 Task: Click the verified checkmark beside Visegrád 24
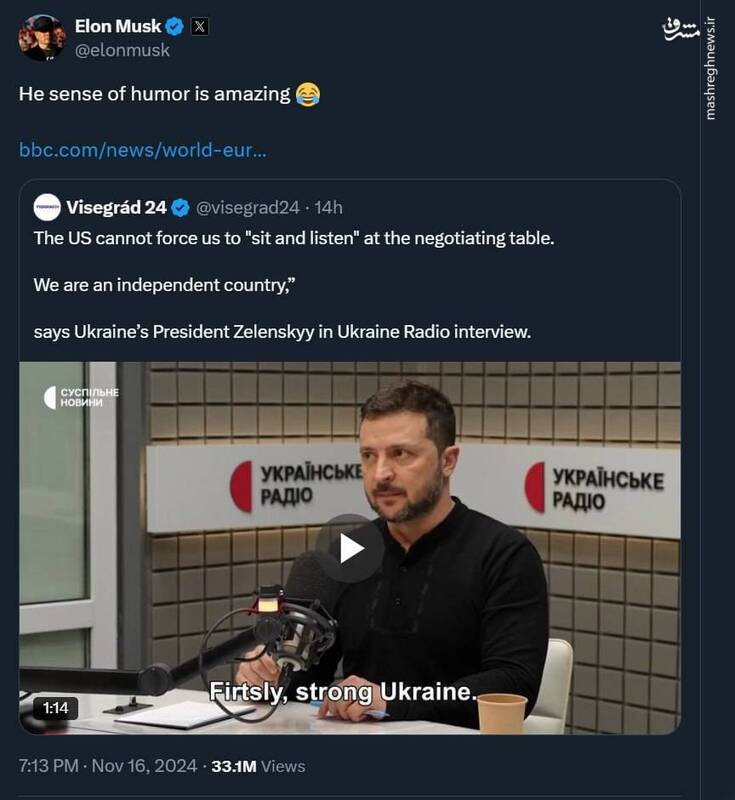pos(181,207)
